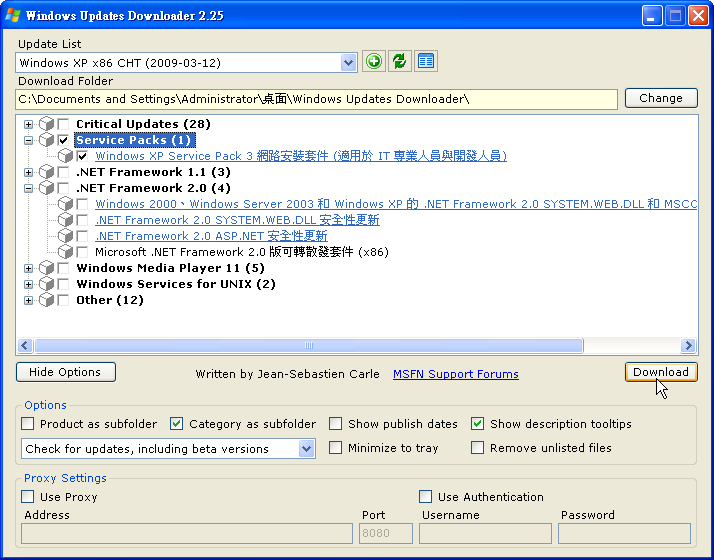Click the scroll right arrow of update tree

688,346
